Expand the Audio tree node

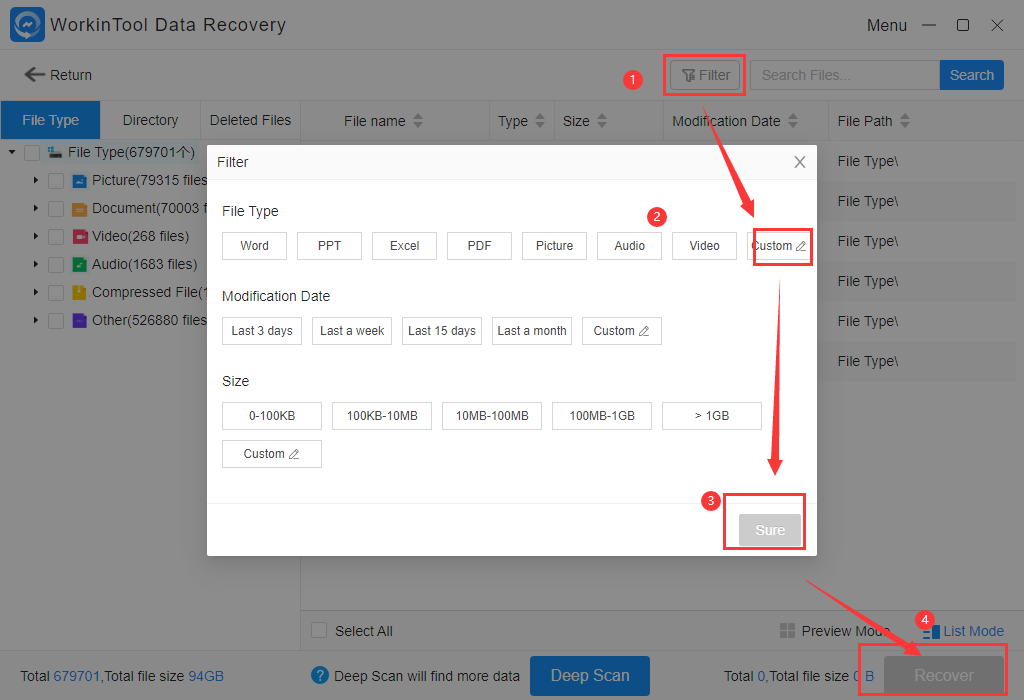coord(36,264)
